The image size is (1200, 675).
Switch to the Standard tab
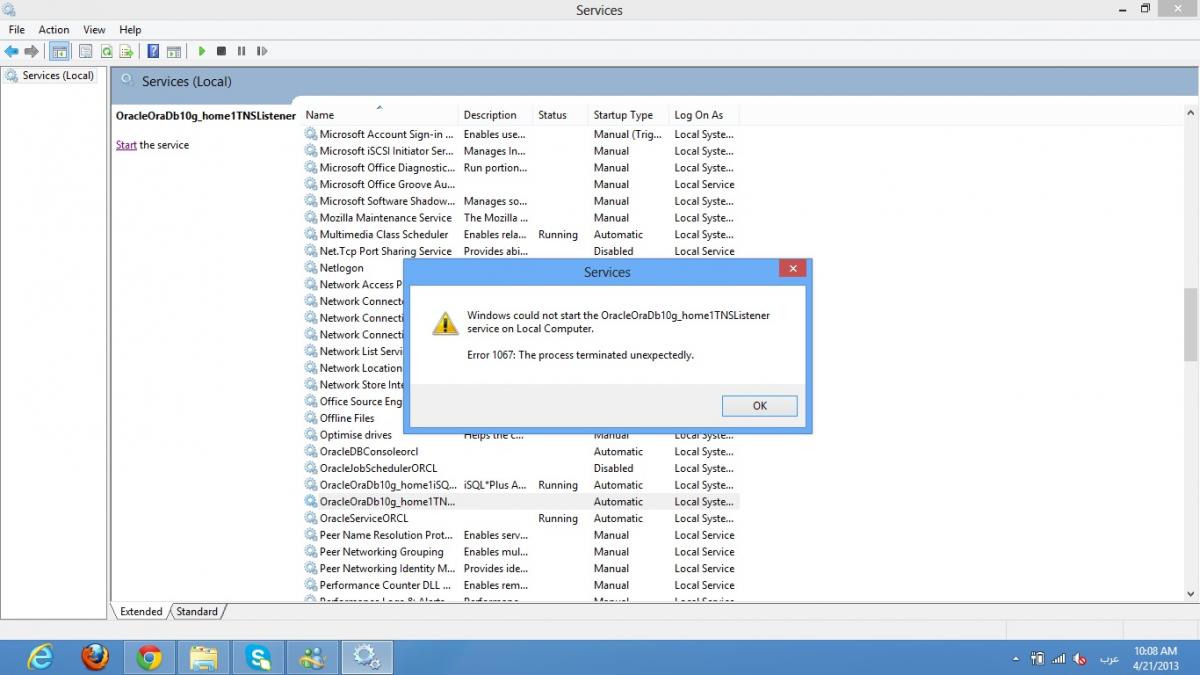pos(197,611)
